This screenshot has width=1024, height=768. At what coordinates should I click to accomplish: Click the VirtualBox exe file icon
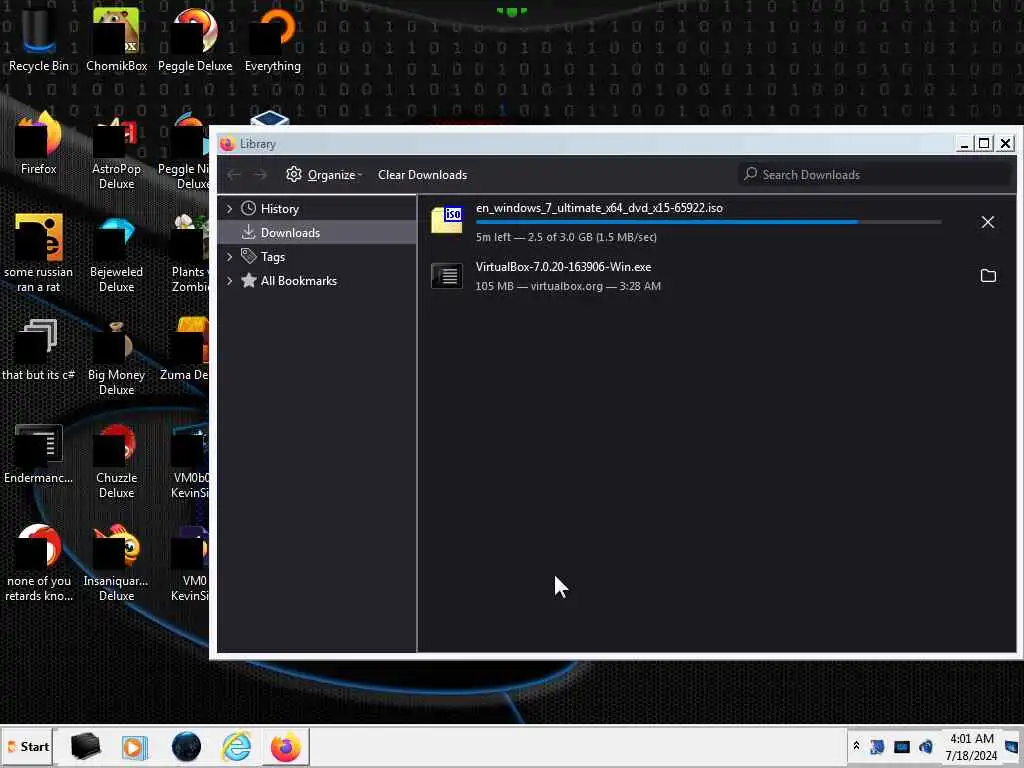447,276
